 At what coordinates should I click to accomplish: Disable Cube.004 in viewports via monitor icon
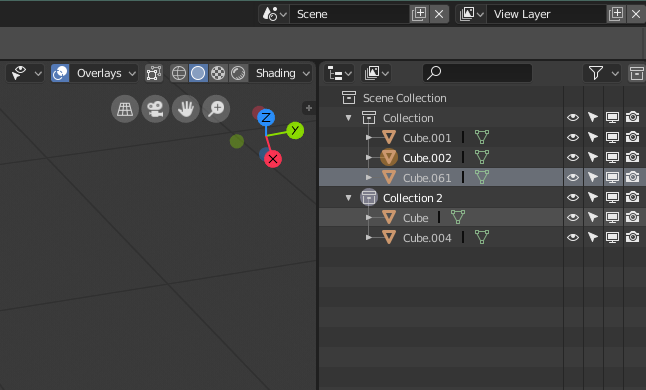coord(613,238)
